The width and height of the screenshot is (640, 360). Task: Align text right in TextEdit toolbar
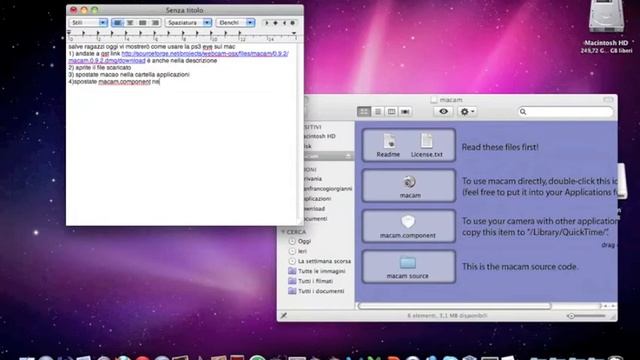tap(155, 23)
